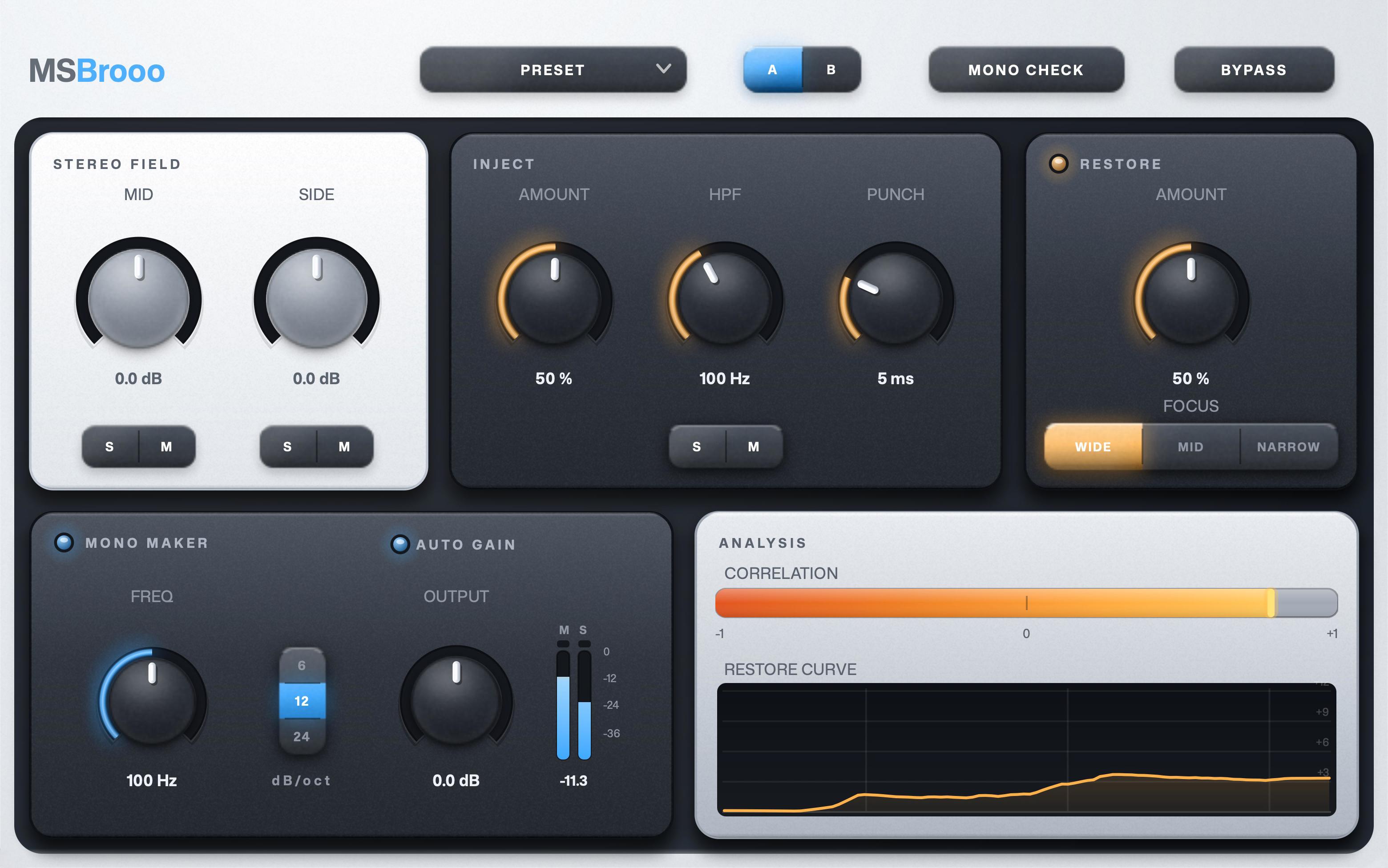Click the RESTORE section title
The width and height of the screenshot is (1388, 868).
(x=1121, y=164)
